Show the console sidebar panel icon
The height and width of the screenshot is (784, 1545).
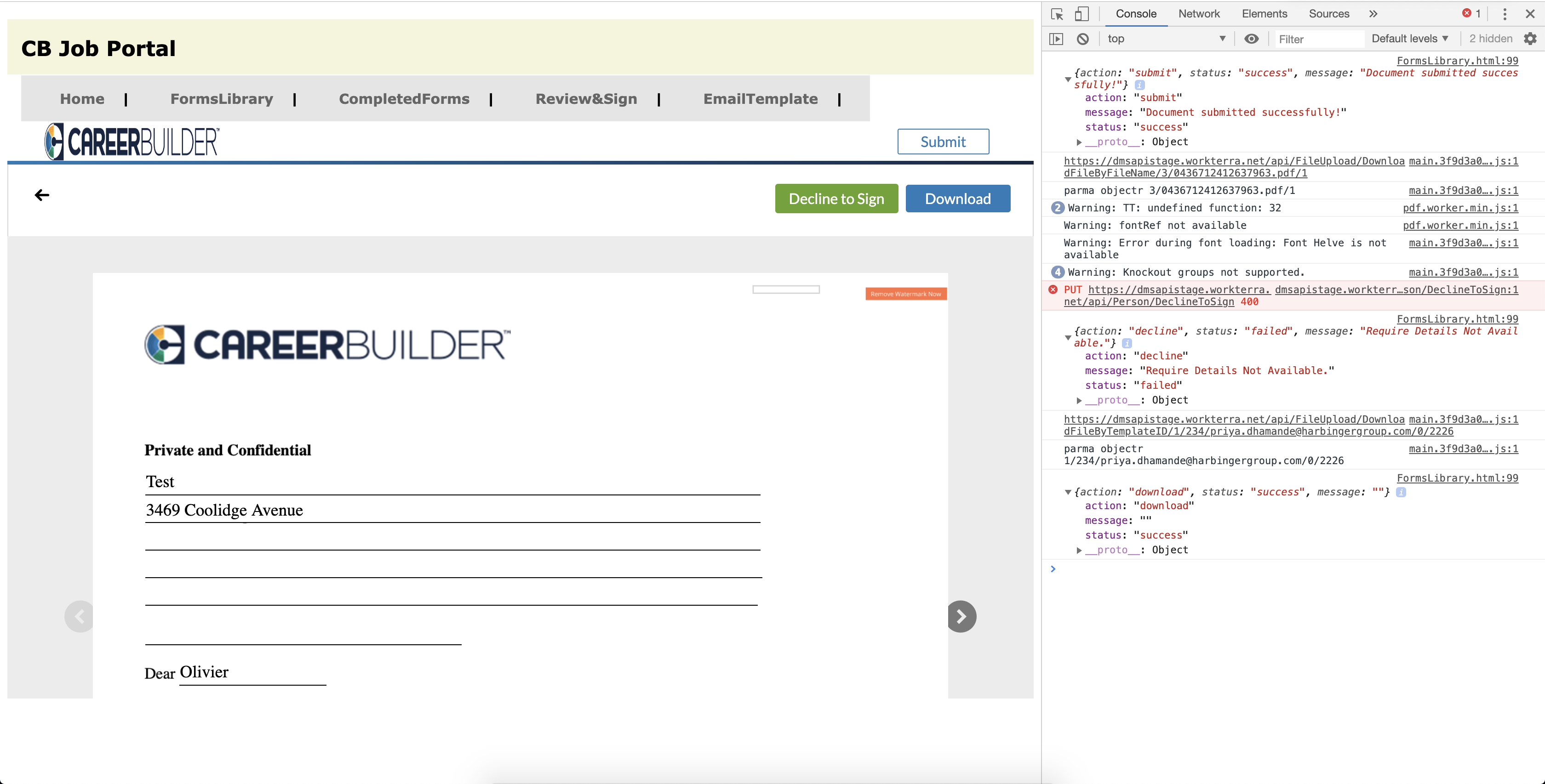point(1056,39)
